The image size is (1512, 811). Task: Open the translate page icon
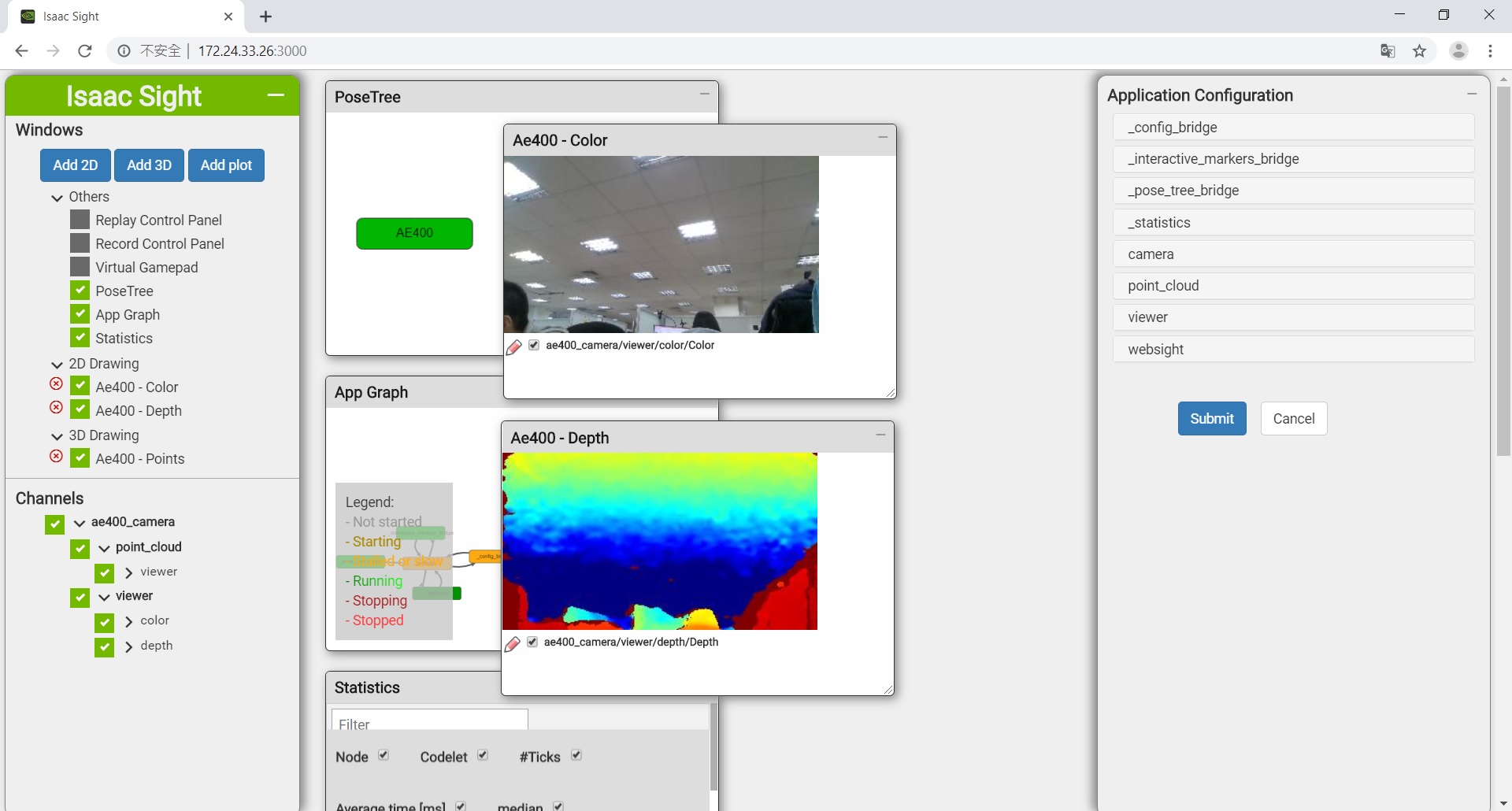(1388, 51)
